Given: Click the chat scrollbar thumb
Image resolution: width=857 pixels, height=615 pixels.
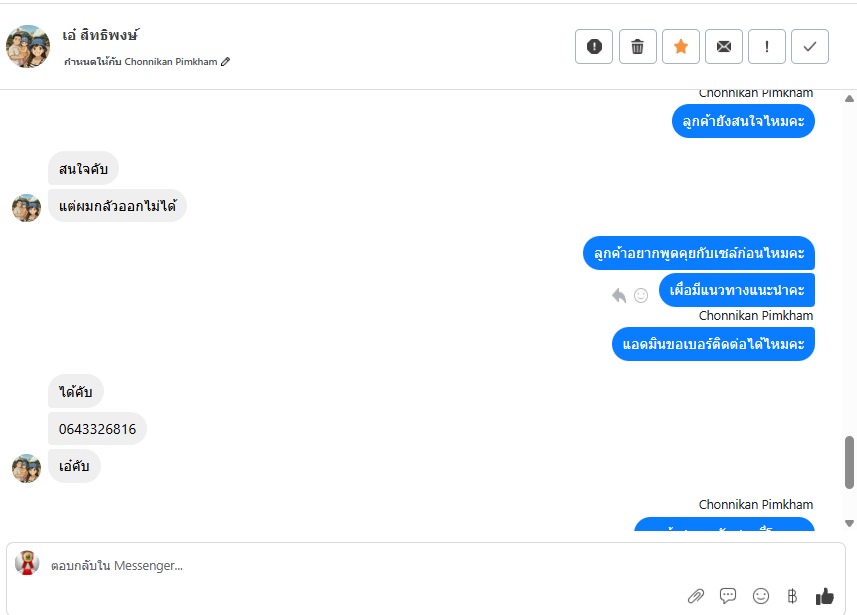Looking at the screenshot, I should pyautogui.click(x=849, y=462).
